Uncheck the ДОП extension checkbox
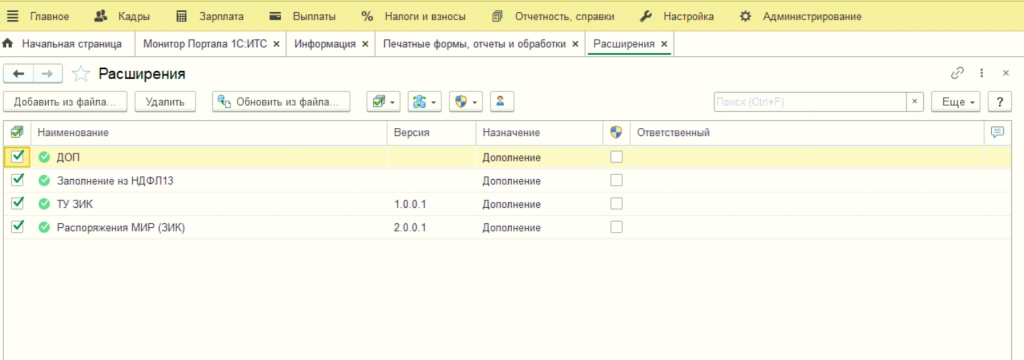Screen dimensions: 1024x360 pos(18,157)
